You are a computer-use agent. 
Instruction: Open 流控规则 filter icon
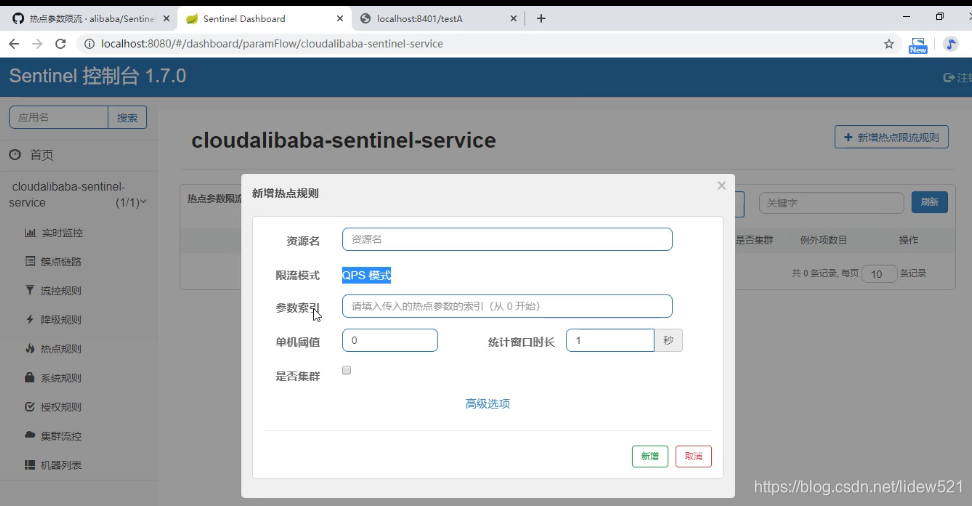pyautogui.click(x=30, y=290)
